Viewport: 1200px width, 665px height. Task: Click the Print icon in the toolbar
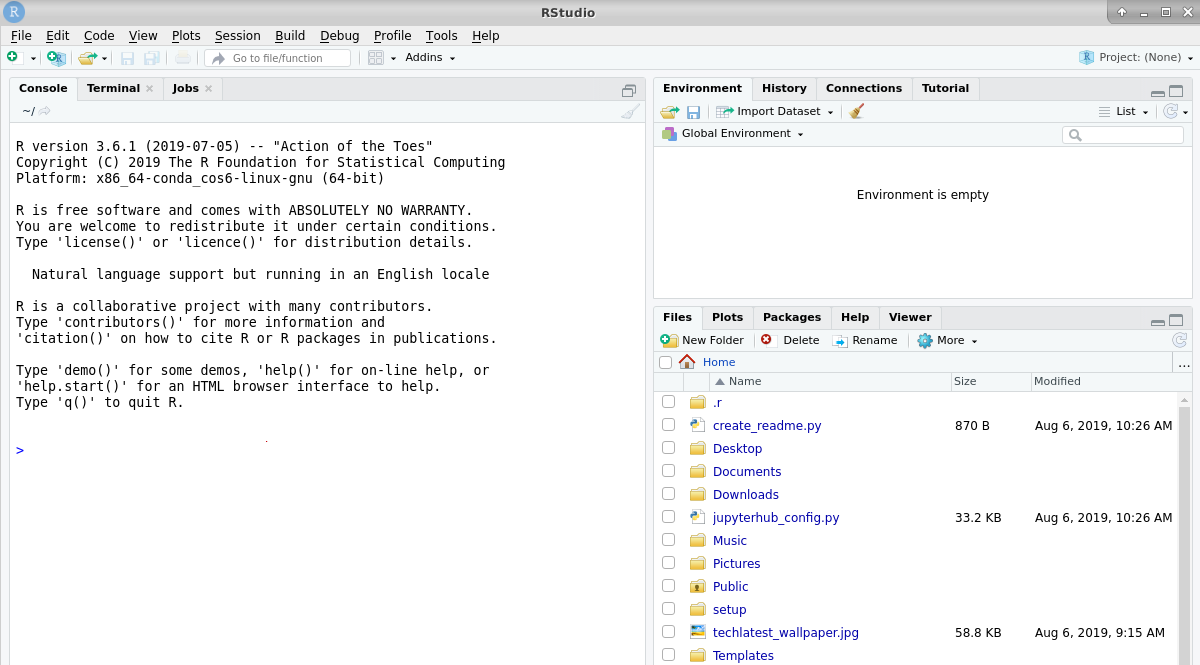tap(183, 58)
